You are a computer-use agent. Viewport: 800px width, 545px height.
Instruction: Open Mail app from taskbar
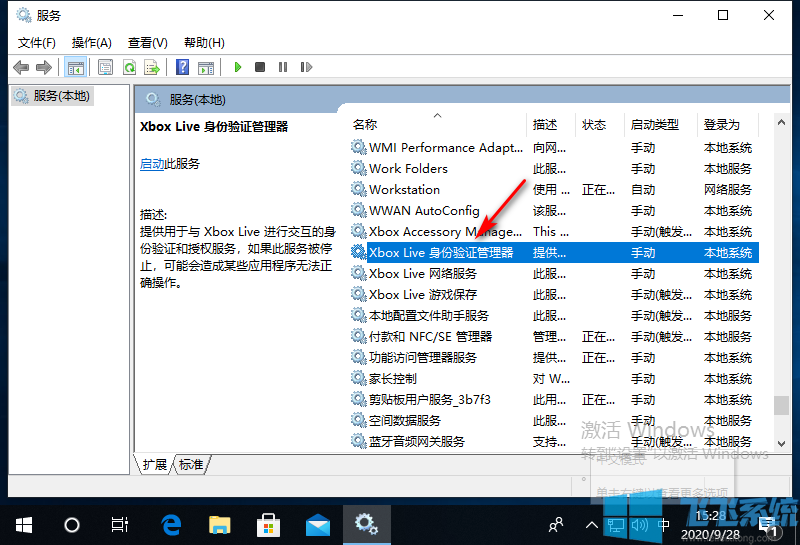tap(317, 525)
